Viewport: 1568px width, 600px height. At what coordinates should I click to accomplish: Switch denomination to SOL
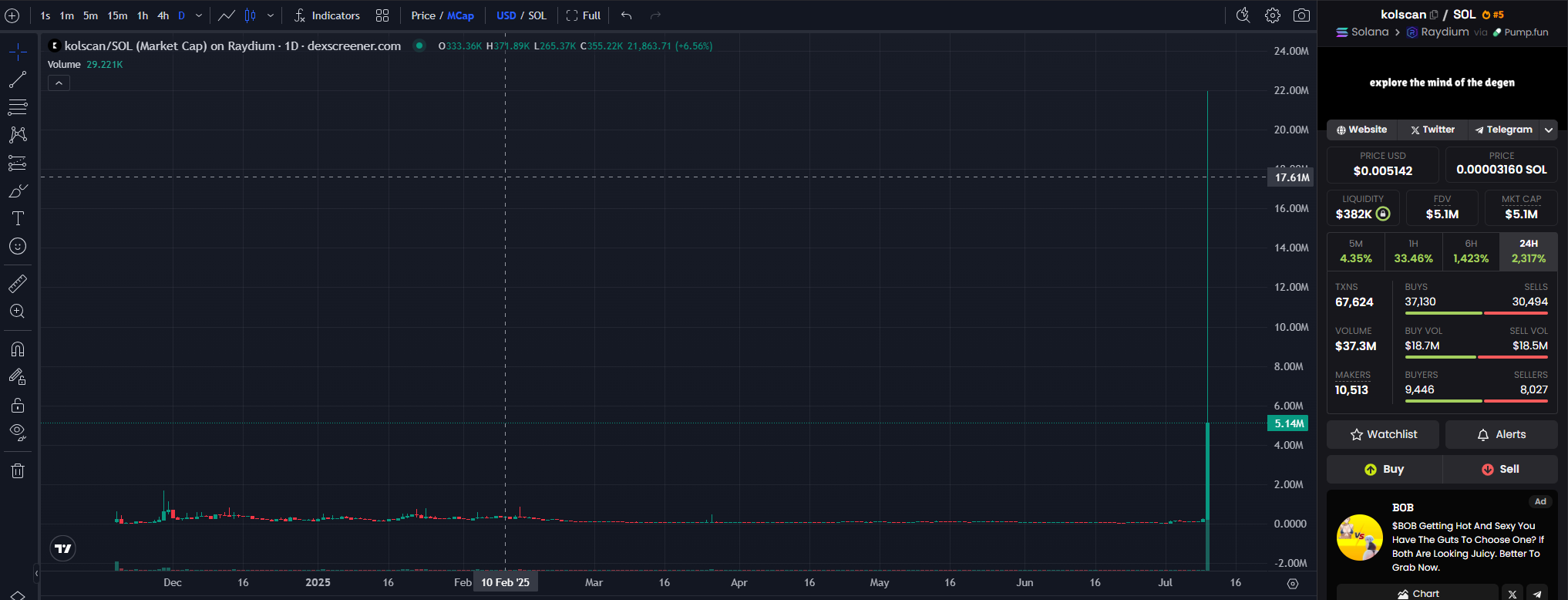tap(537, 15)
